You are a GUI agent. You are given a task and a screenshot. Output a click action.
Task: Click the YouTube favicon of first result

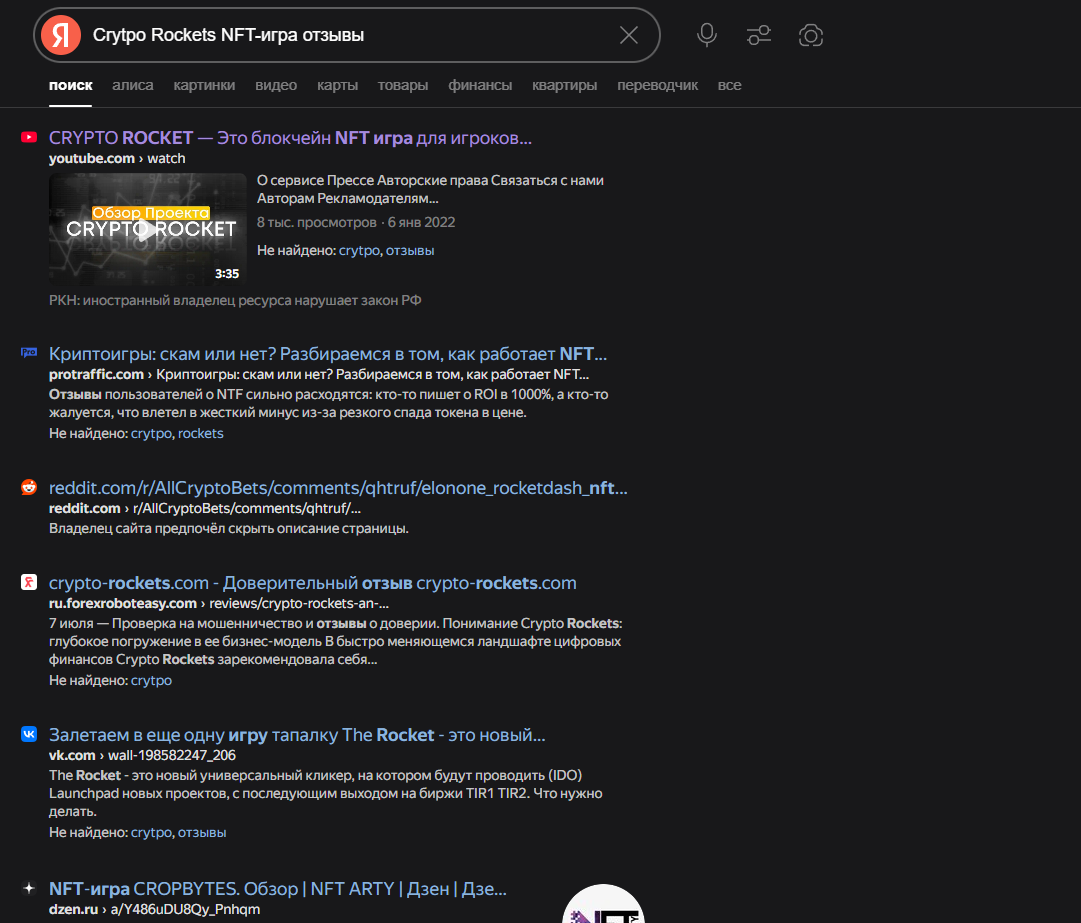pyautogui.click(x=29, y=137)
